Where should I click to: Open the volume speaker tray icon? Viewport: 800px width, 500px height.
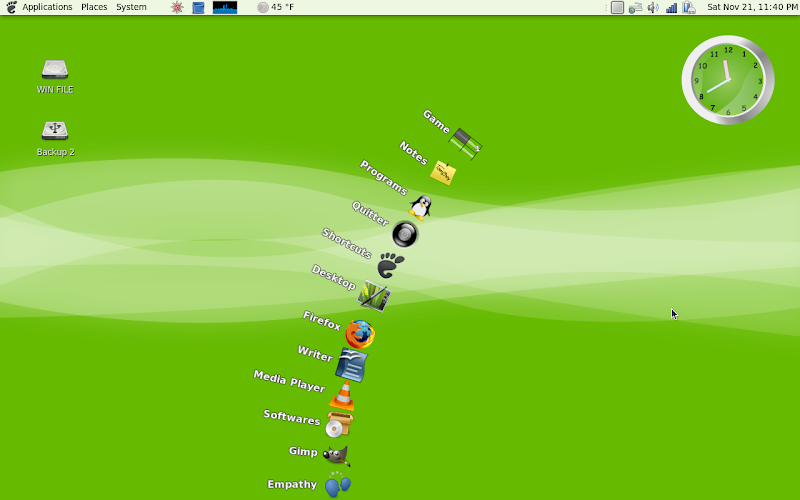653,7
